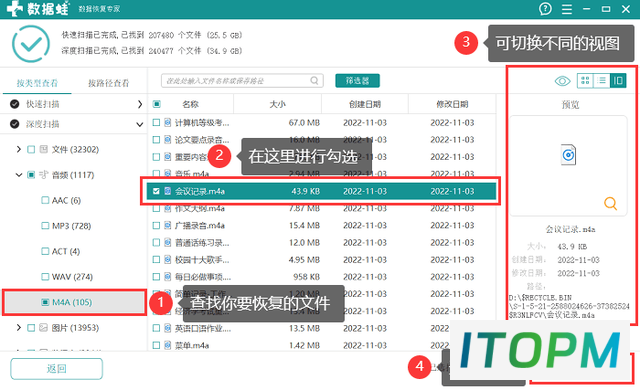
Task: Check the 广播录音.m4a checkbox
Action: pos(156,225)
